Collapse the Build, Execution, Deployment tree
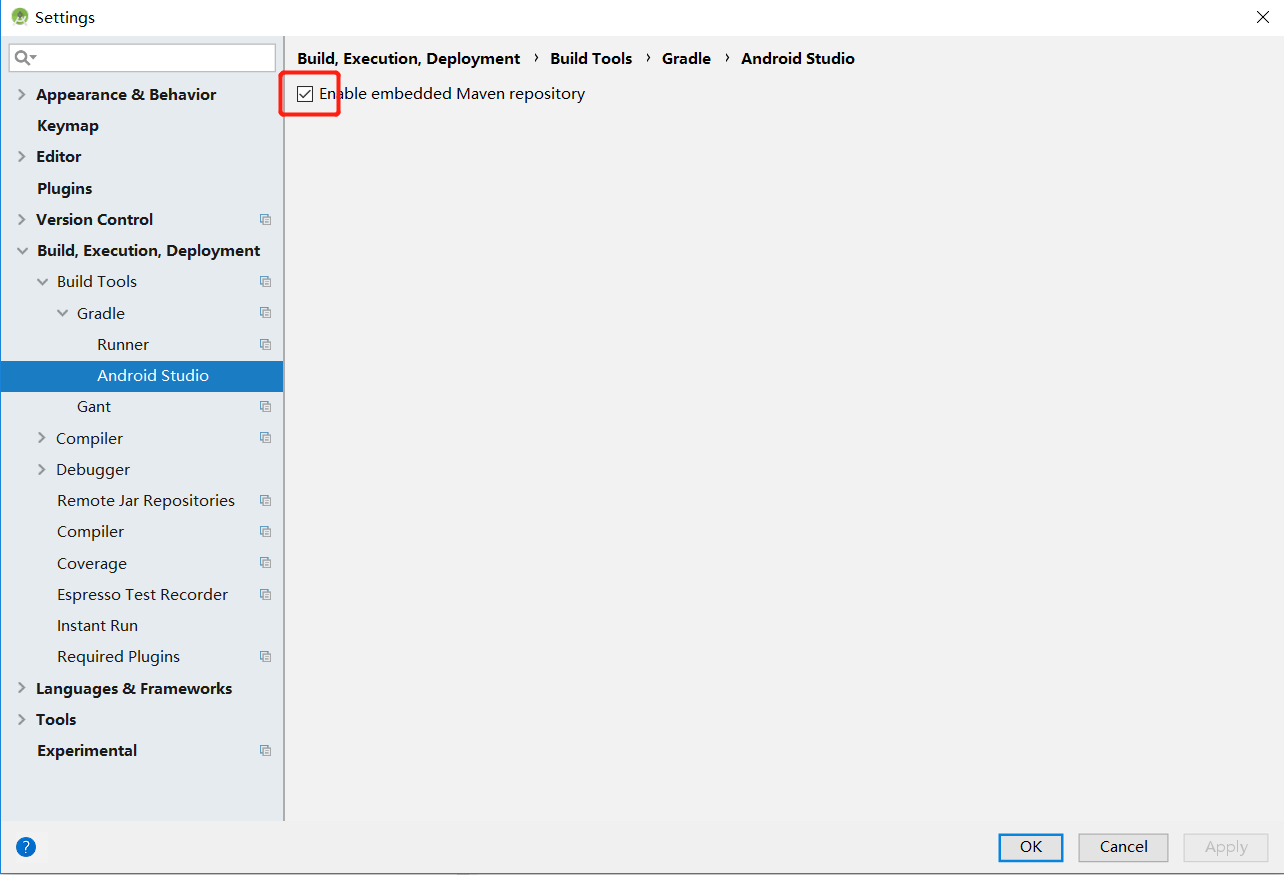 (21, 250)
